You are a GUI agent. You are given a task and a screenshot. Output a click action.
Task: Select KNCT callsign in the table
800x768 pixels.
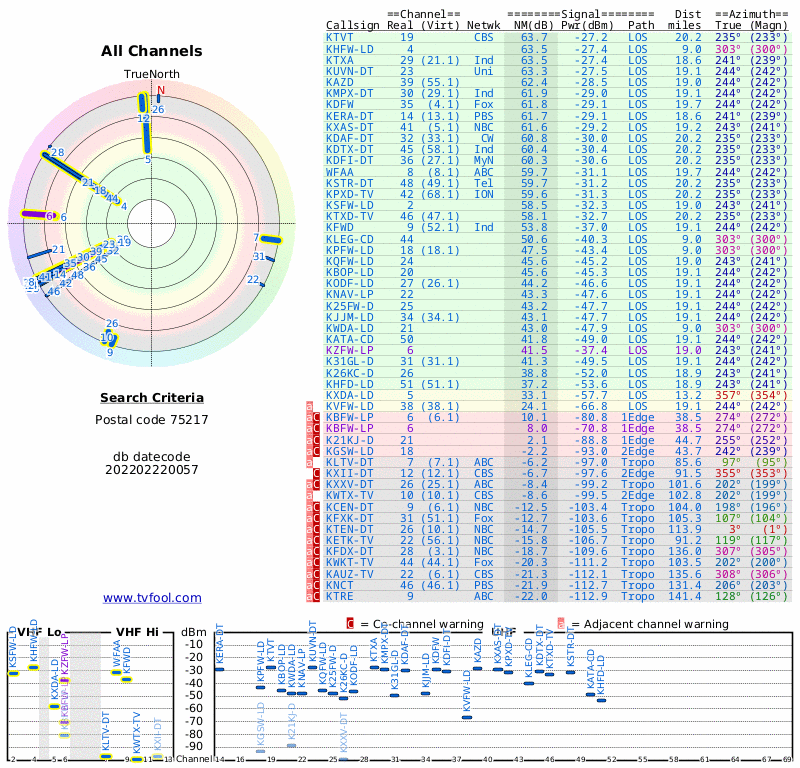point(339,585)
